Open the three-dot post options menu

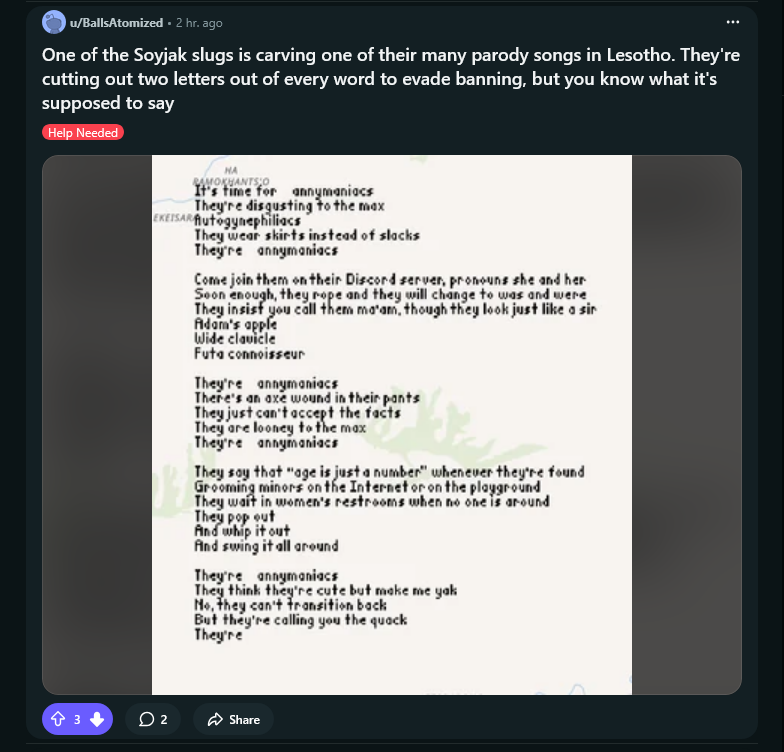(734, 22)
